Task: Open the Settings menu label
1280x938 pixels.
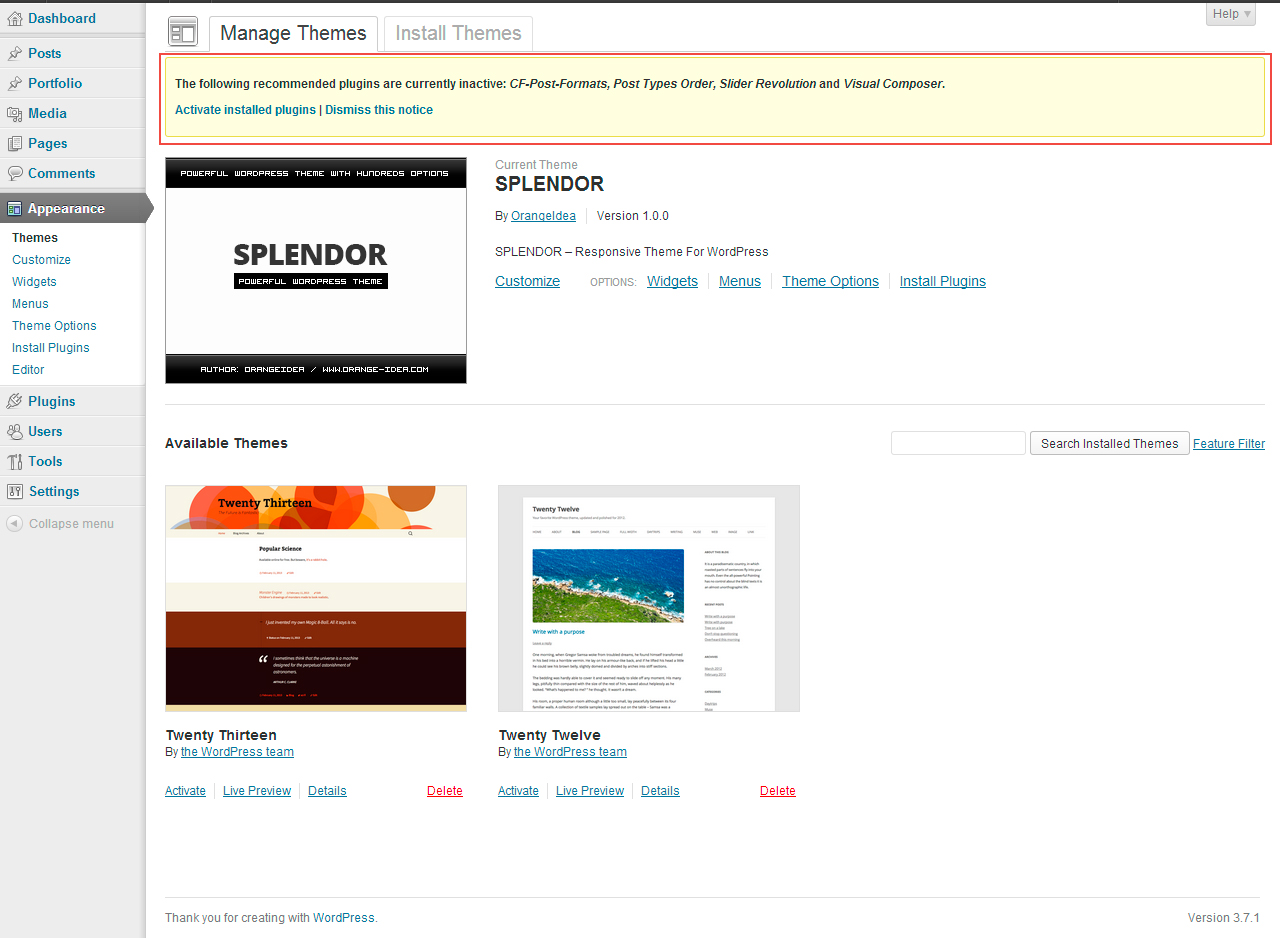Action: (54, 491)
